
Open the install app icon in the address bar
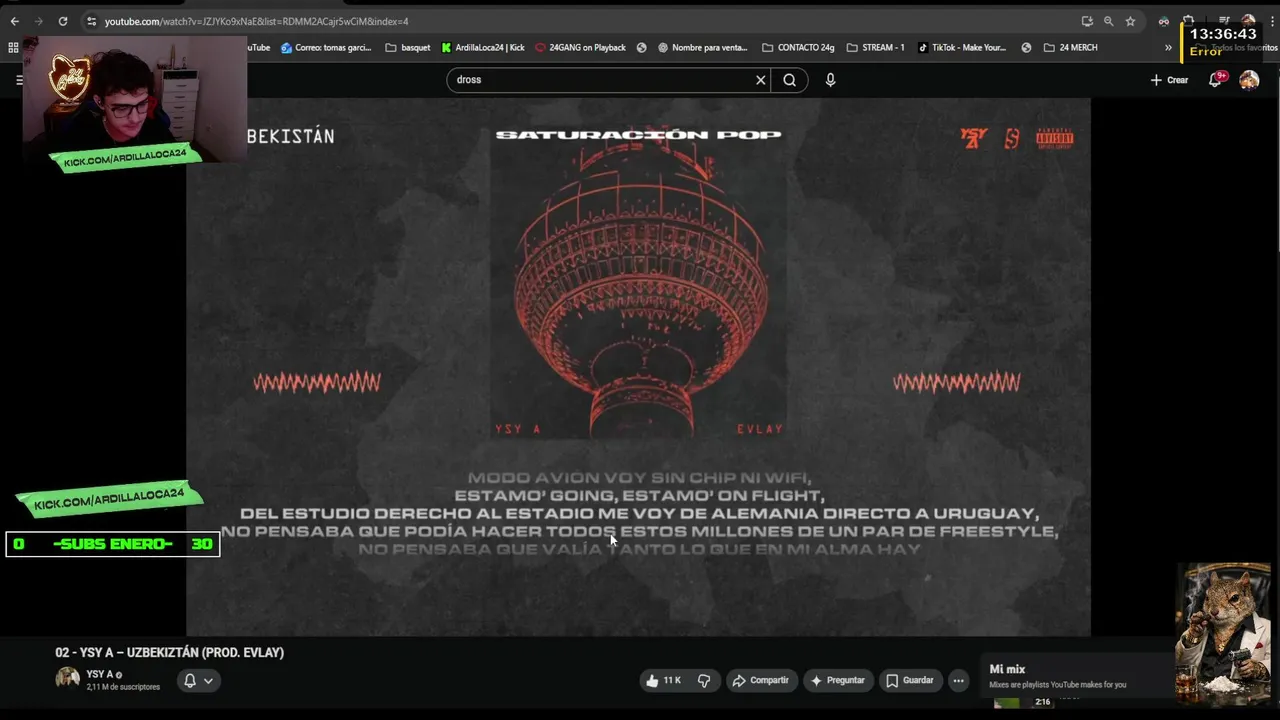tap(1087, 21)
